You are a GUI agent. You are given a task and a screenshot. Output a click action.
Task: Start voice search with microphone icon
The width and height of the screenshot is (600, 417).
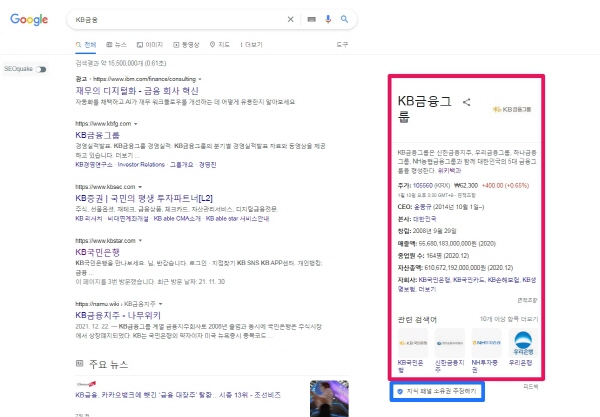(328, 19)
